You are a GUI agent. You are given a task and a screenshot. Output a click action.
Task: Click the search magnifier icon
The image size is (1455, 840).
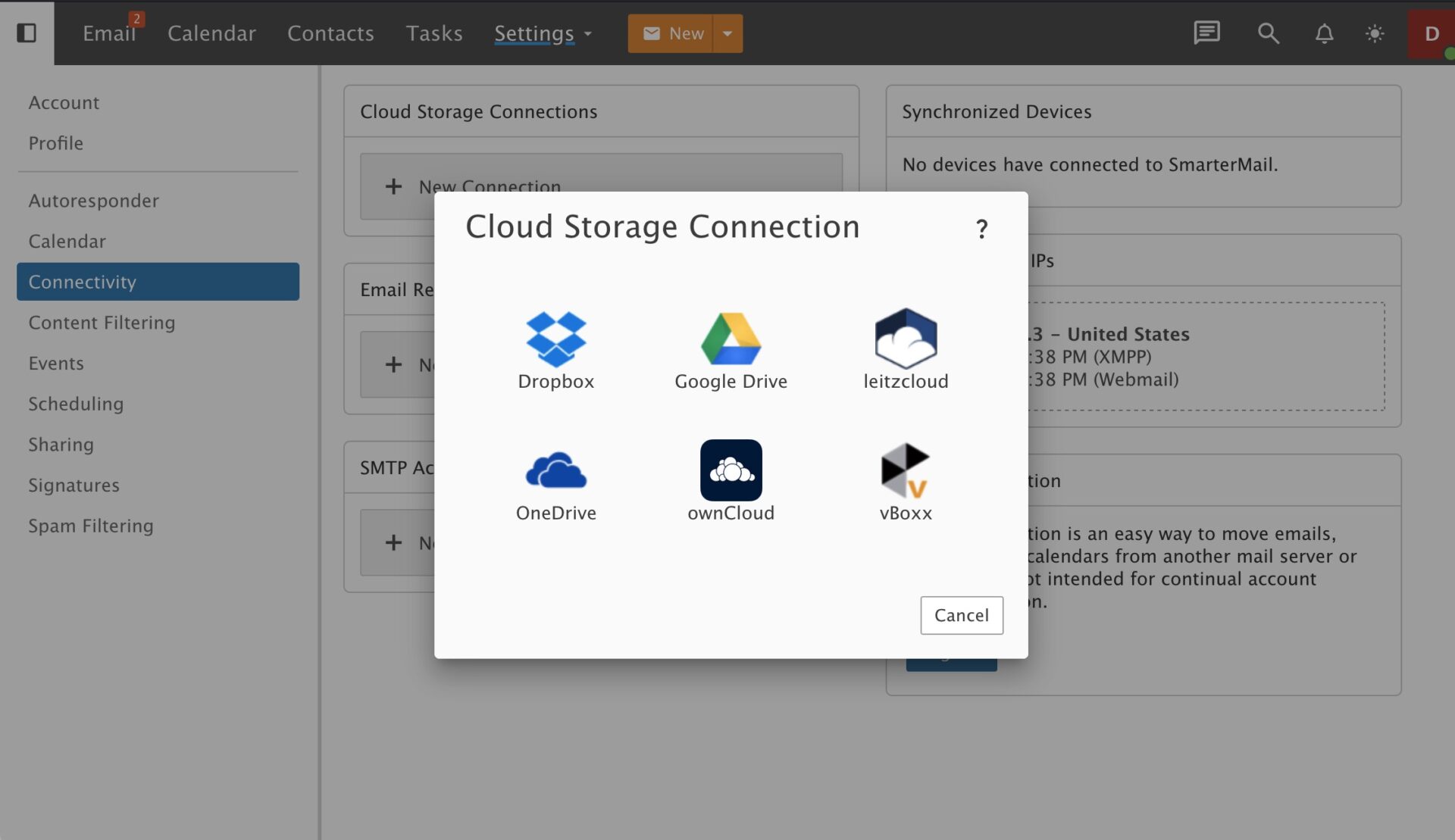(x=1268, y=33)
